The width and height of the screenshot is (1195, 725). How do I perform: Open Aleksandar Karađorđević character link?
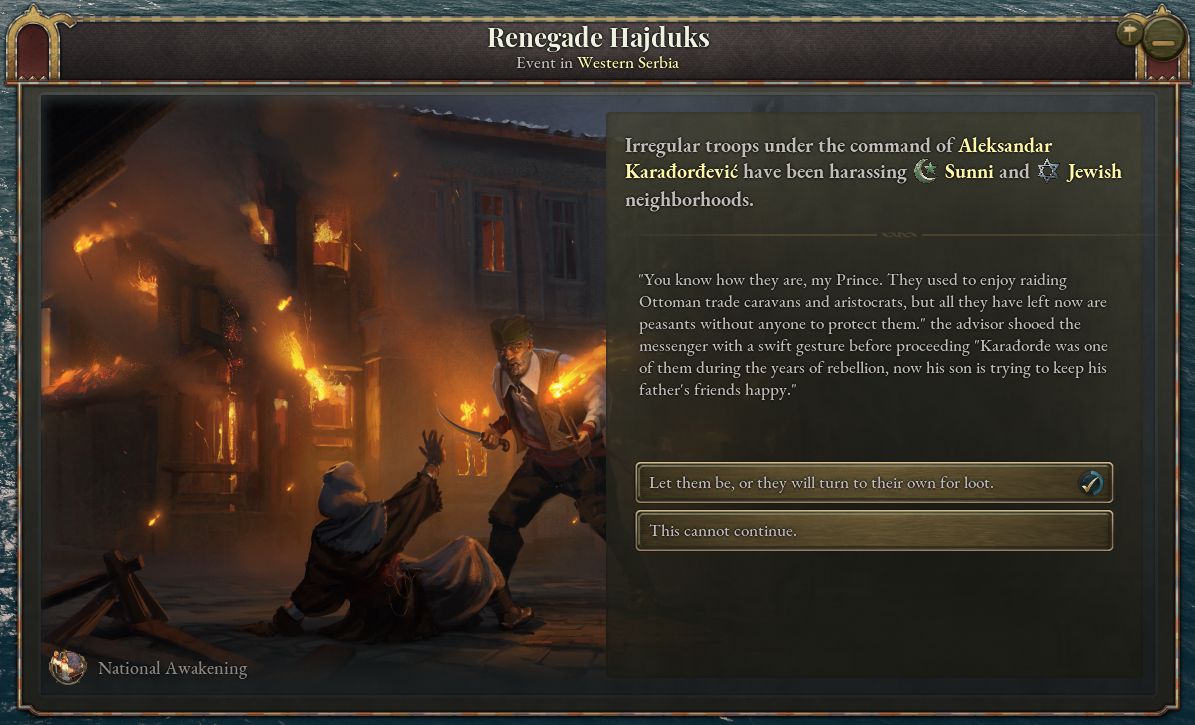click(x=838, y=158)
